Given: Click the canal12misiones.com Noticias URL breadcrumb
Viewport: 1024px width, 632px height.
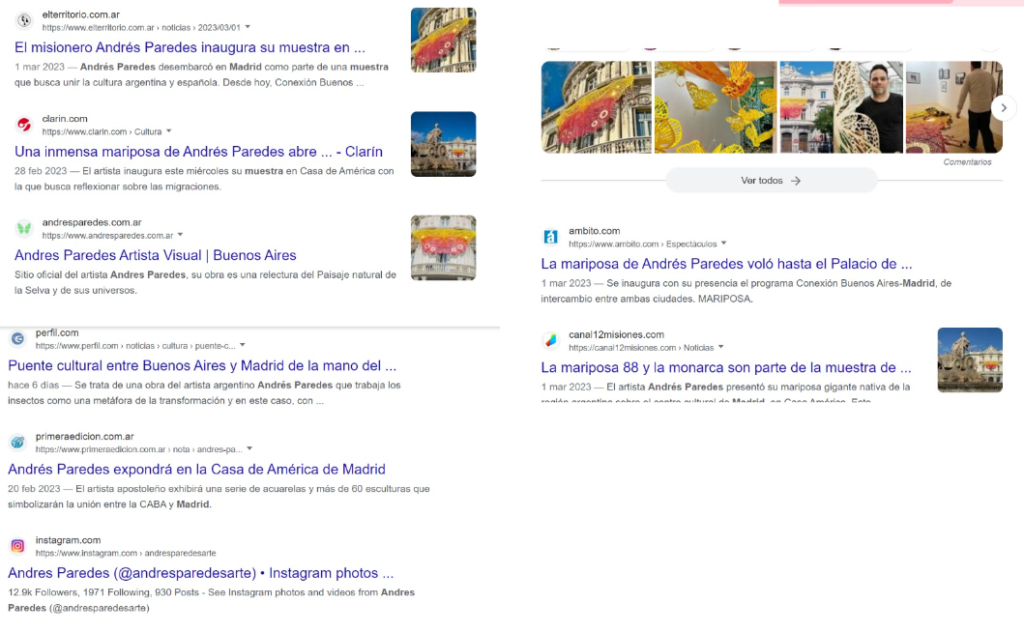Looking at the screenshot, I should (x=641, y=348).
